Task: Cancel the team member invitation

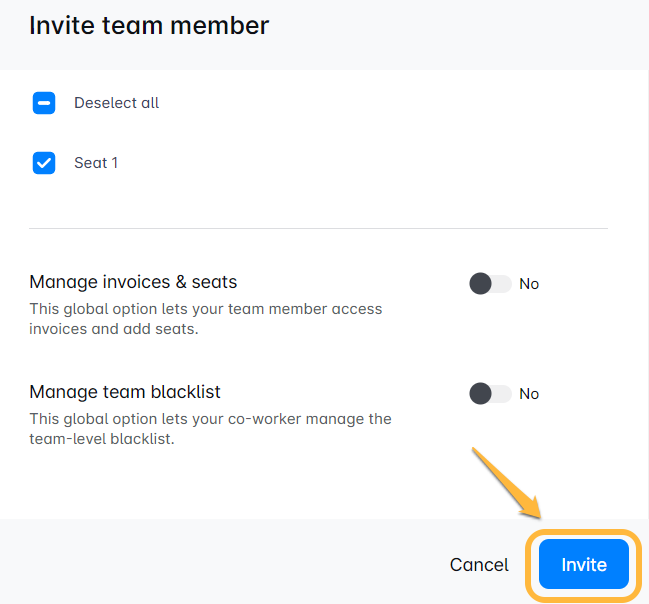Action: point(479,565)
